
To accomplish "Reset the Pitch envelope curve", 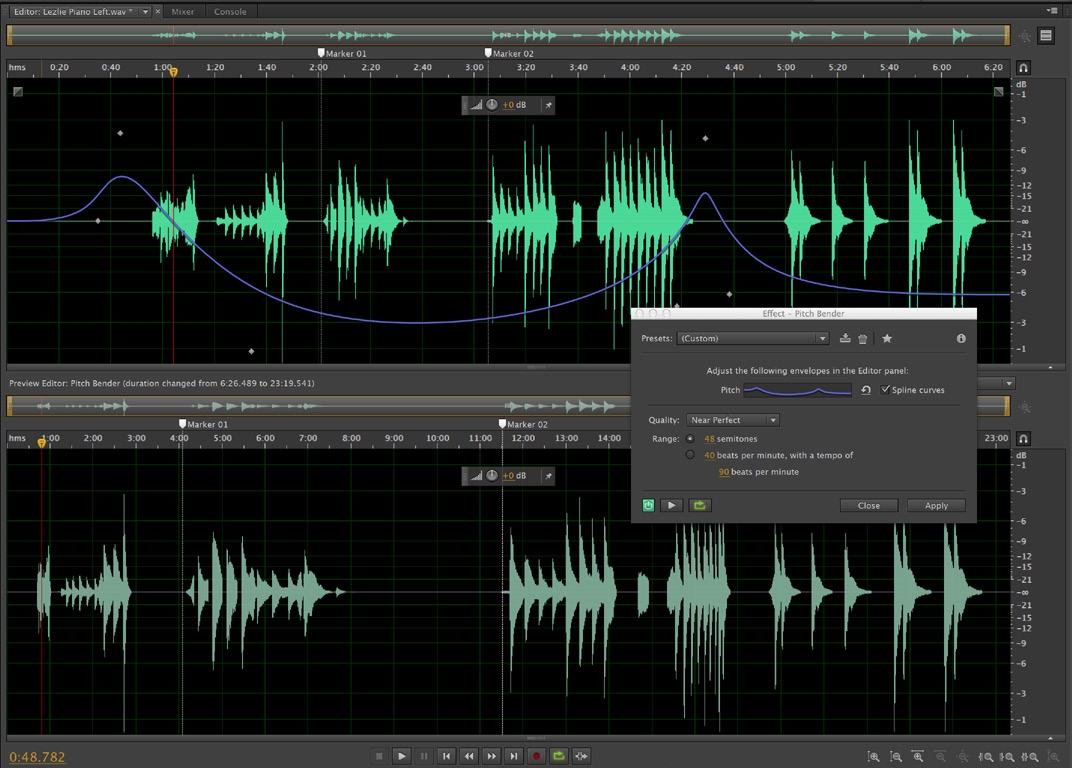I will point(866,390).
